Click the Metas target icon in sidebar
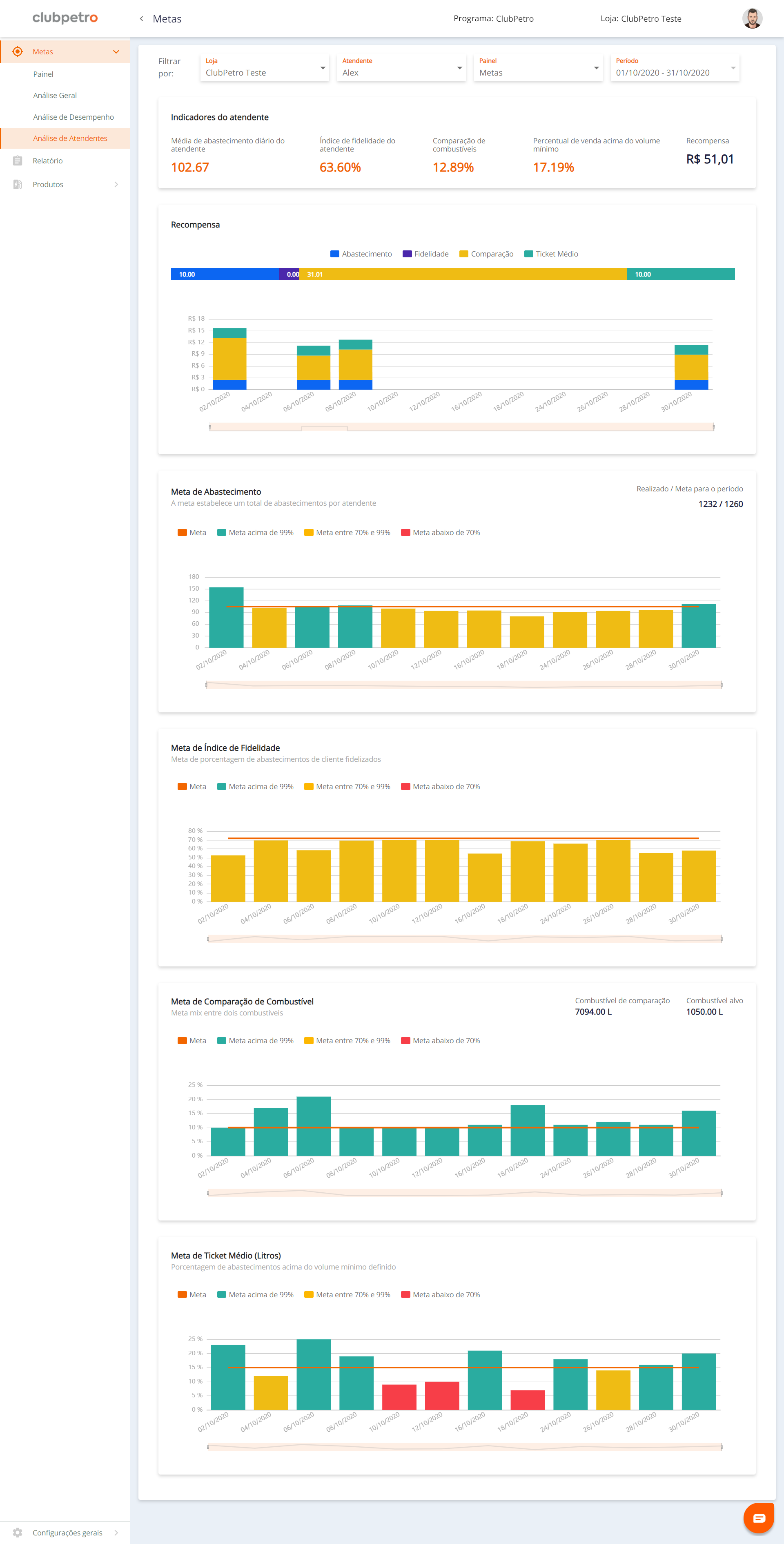 pos(18,51)
